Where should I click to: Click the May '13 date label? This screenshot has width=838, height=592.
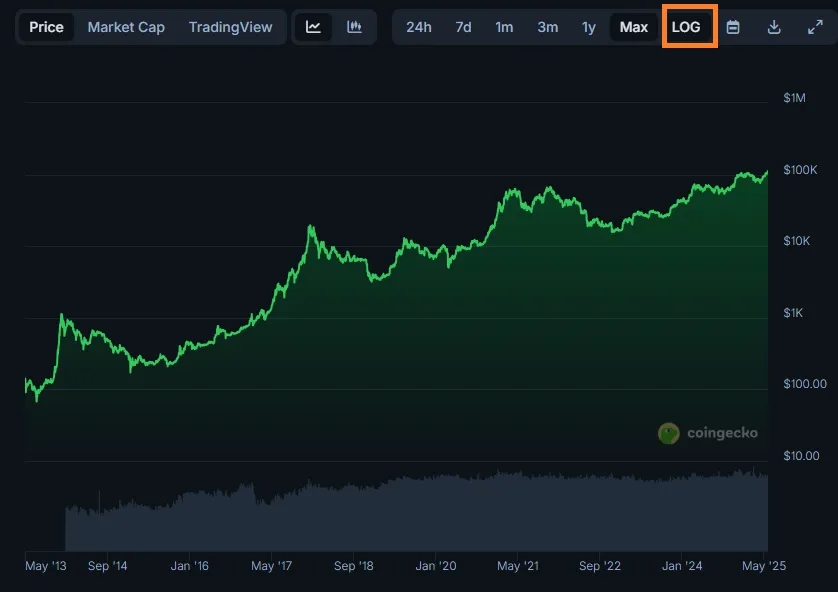point(46,566)
